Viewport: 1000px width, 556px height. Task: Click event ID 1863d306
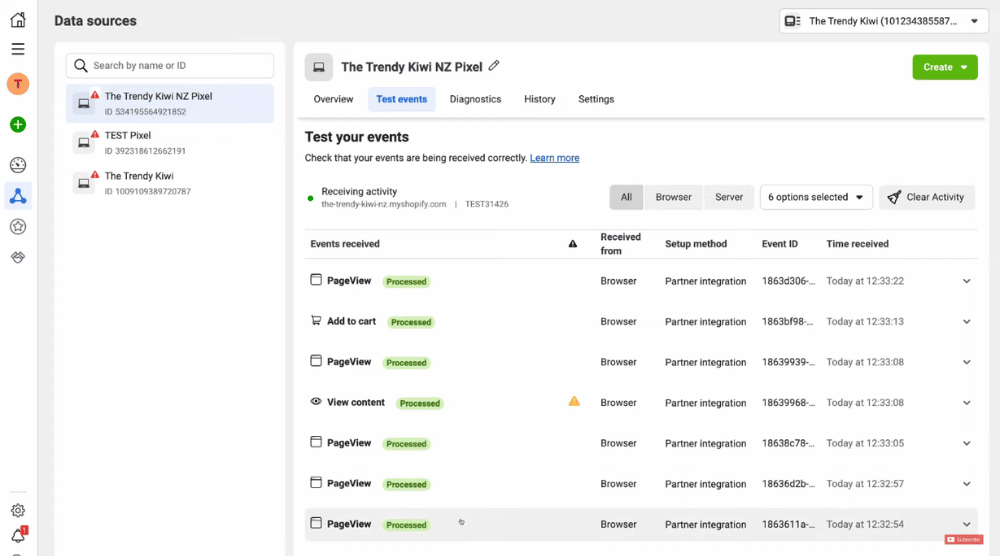point(788,281)
